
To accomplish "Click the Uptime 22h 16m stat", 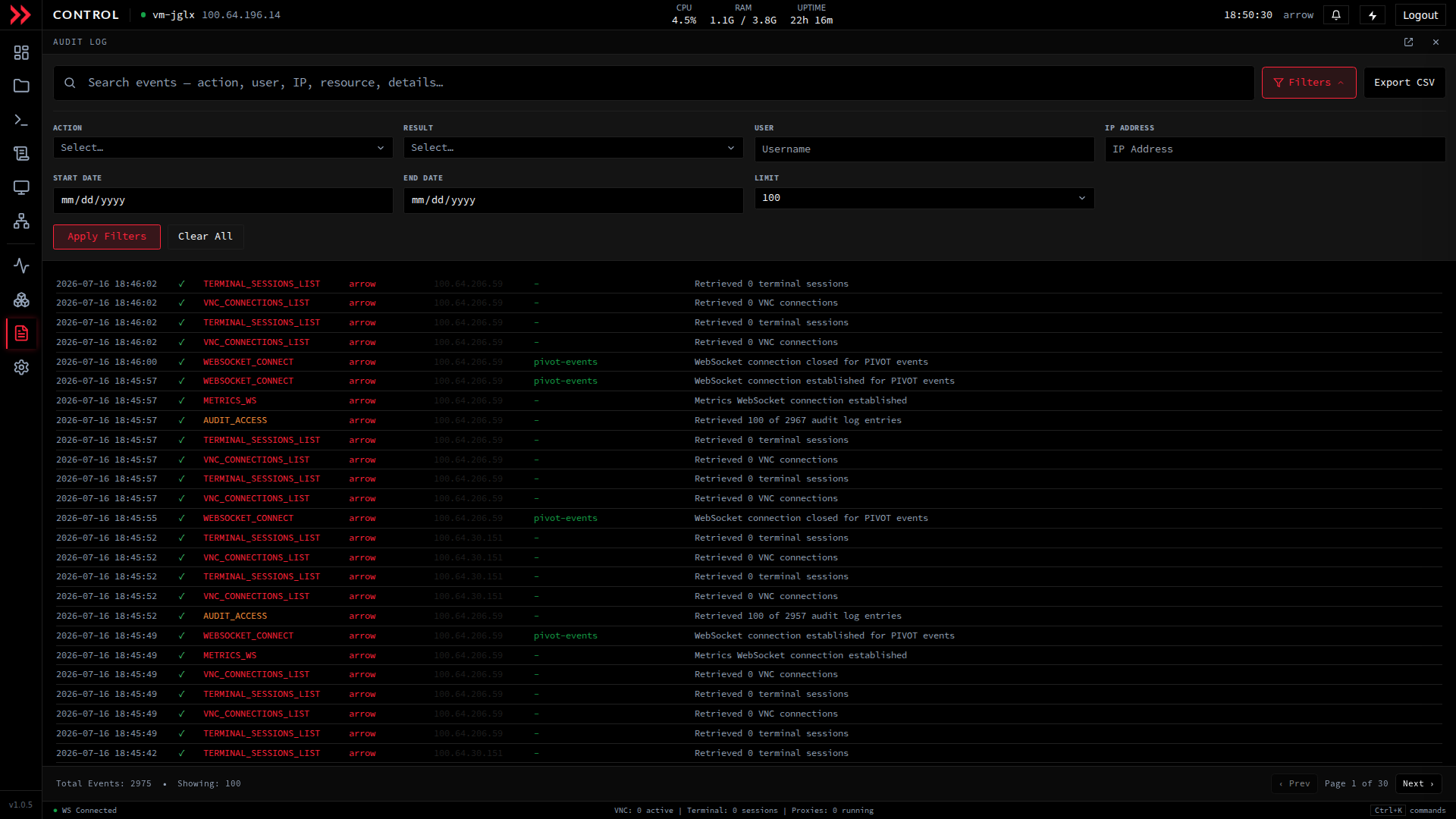I will (x=811, y=14).
